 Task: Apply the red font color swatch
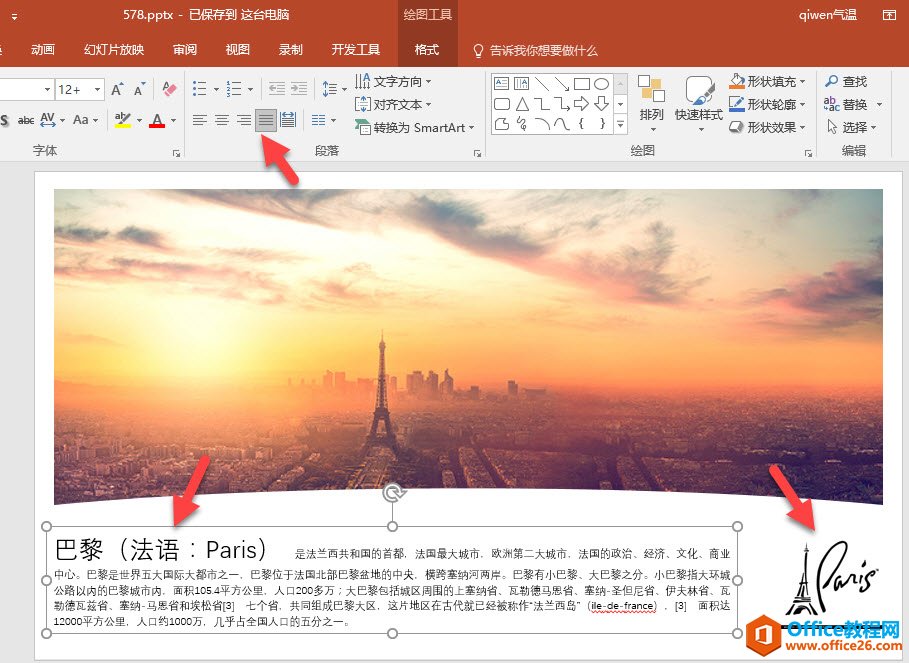point(156,121)
